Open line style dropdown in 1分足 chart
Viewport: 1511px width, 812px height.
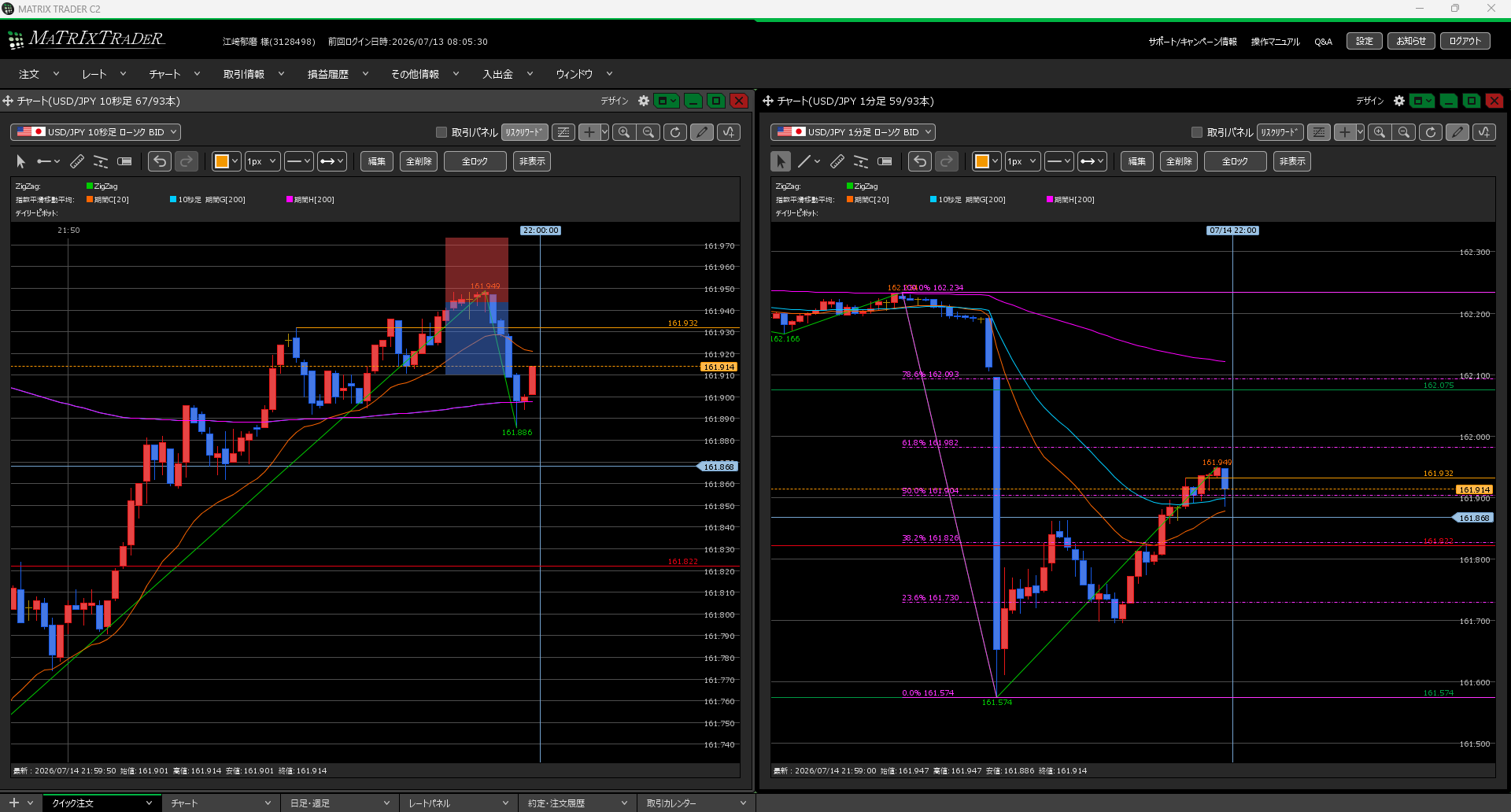(x=1058, y=161)
